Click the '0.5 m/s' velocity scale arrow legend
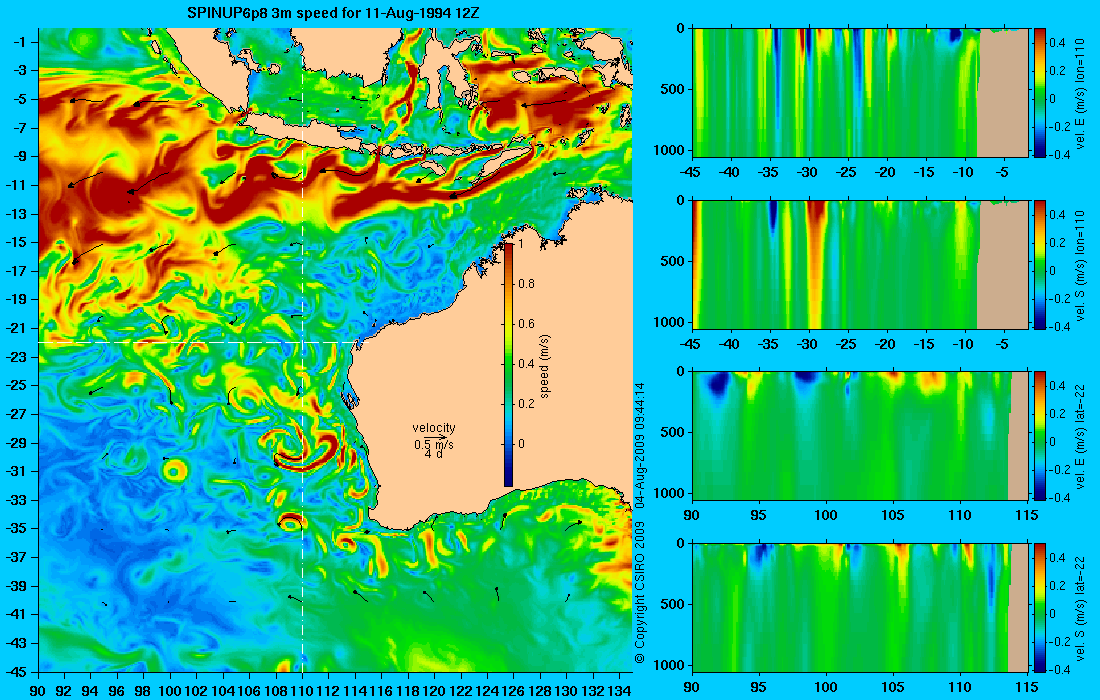This screenshot has width=1100, height=700. [x=434, y=443]
